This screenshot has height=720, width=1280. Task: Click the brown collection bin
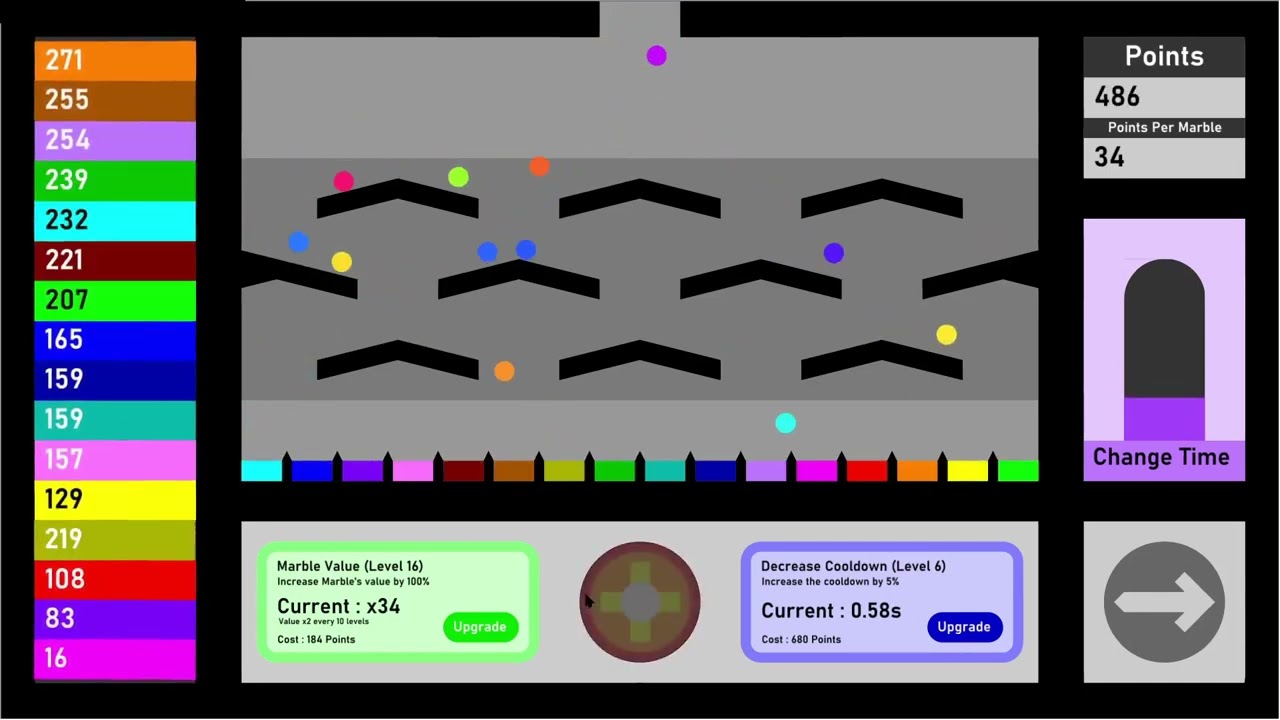pos(514,471)
